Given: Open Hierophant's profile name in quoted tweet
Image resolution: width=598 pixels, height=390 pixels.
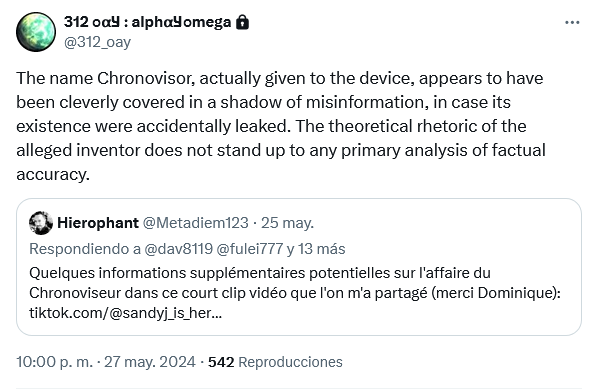Looking at the screenshot, I should (98, 223).
